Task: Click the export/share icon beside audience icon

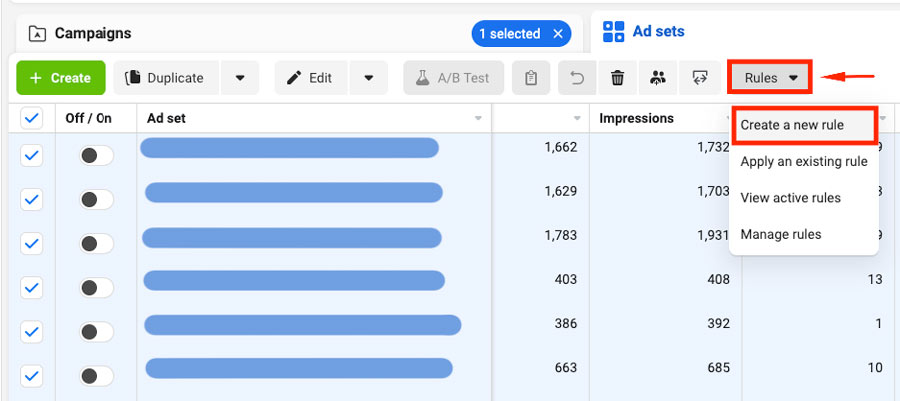Action: [x=699, y=78]
